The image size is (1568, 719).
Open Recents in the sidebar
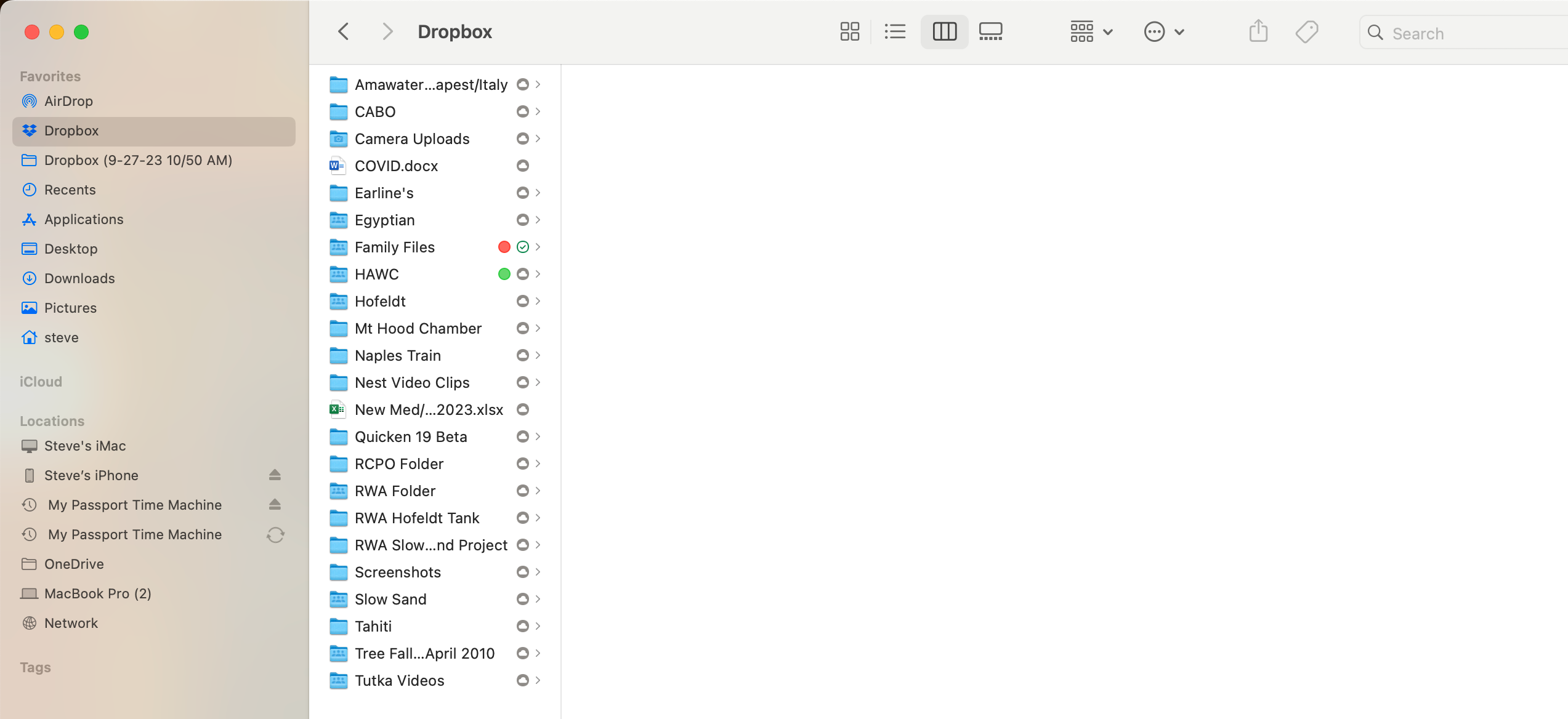(154, 190)
